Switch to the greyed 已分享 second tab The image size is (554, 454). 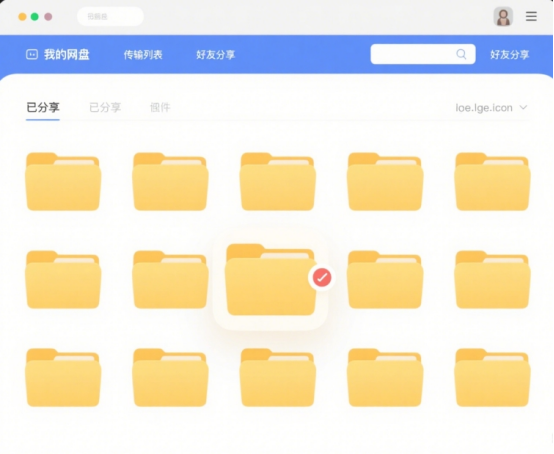105,107
